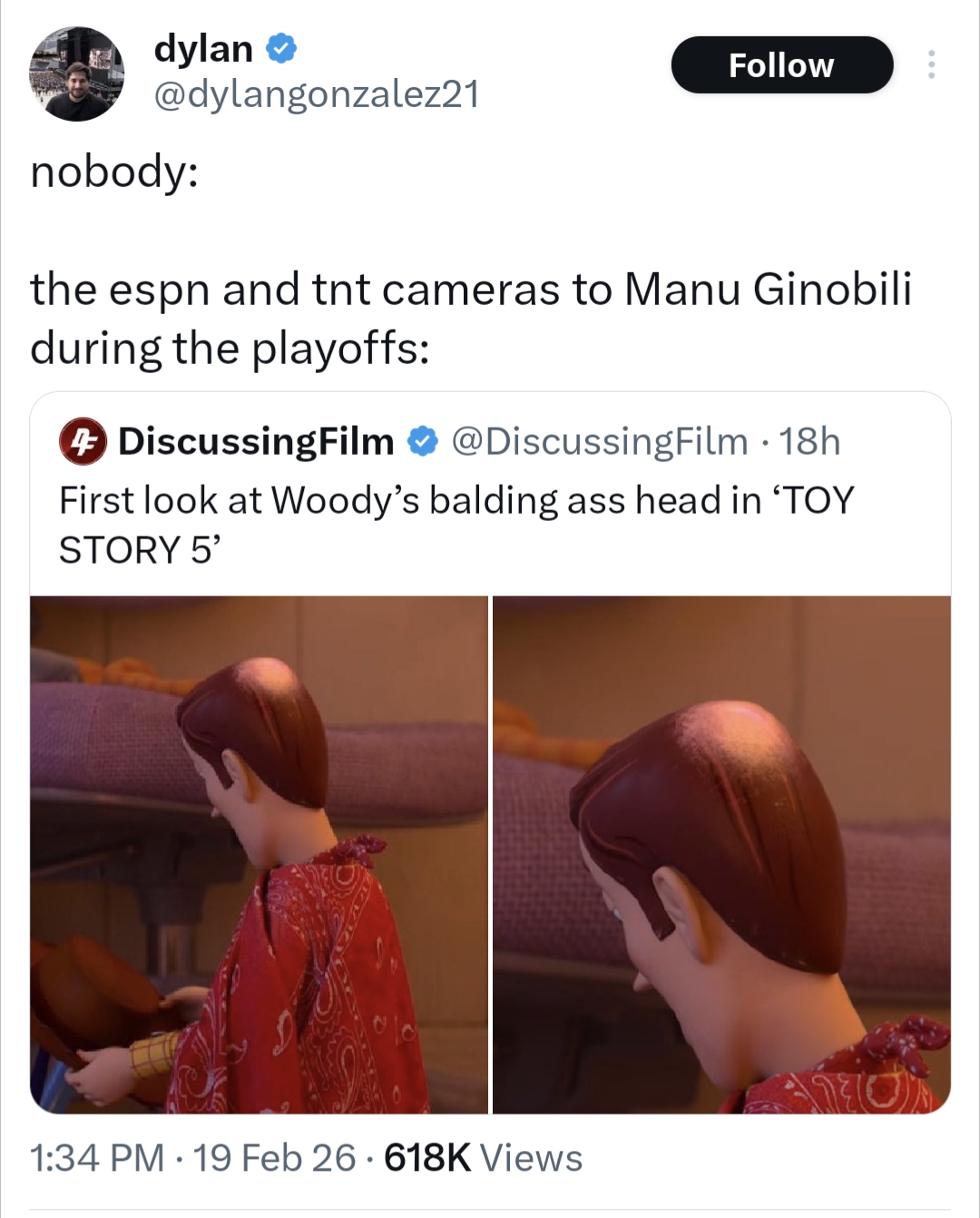Viewport: 980px width, 1218px height.
Task: Open the quoted tweet card header
Action: tap(450, 442)
